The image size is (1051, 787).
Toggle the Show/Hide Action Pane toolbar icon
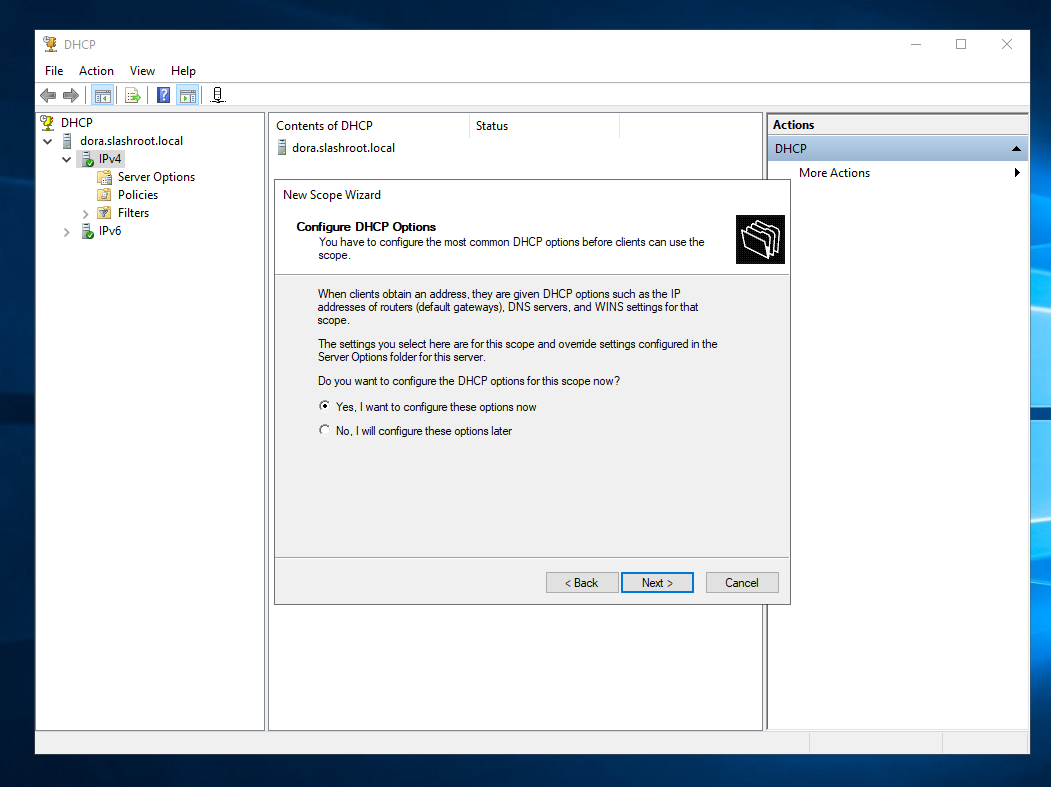click(x=187, y=96)
